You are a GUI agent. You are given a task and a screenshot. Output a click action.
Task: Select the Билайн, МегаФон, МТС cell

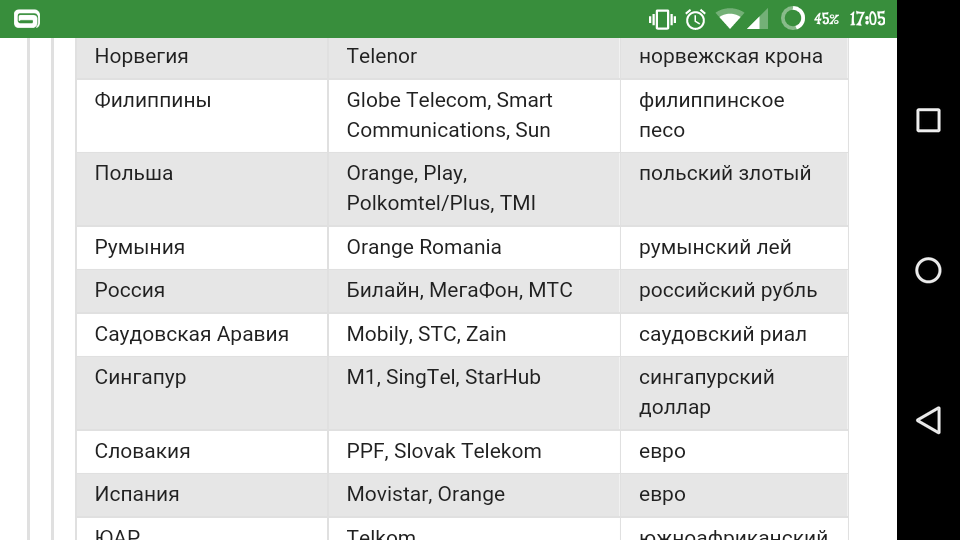tap(474, 291)
